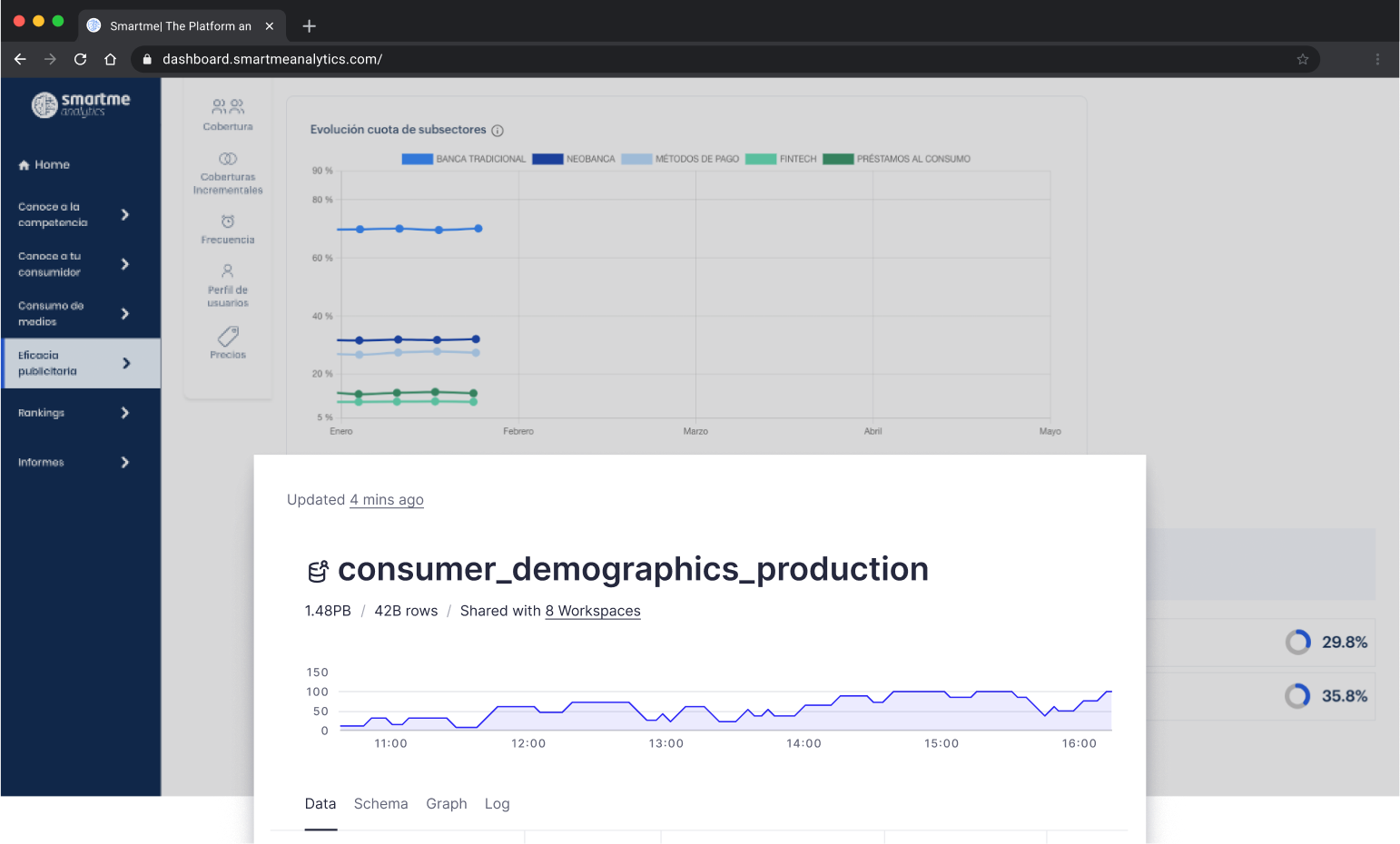1400x844 pixels.
Task: Click the info icon beside chart title
Action: (x=498, y=131)
